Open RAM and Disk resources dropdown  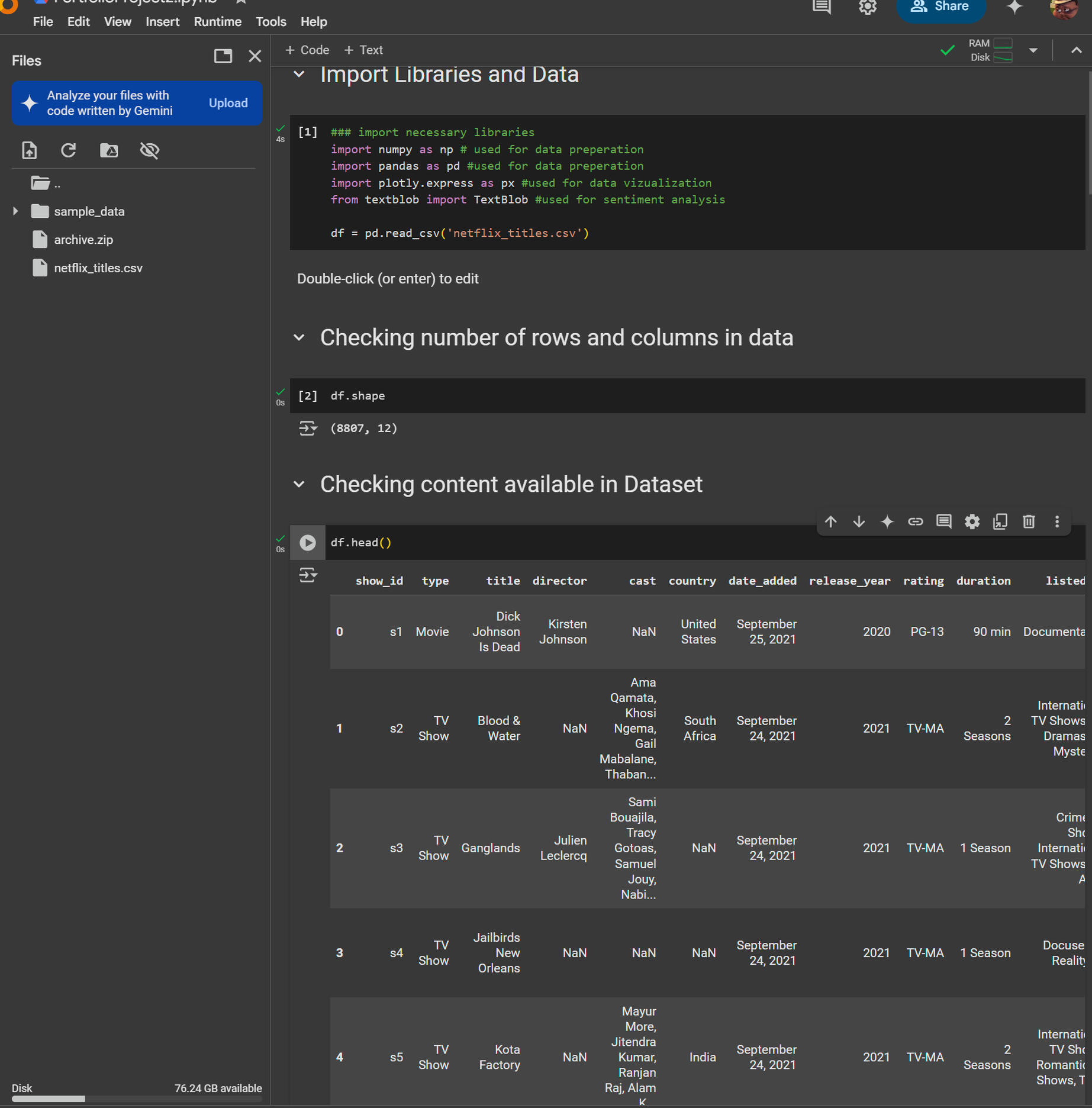(x=1033, y=50)
